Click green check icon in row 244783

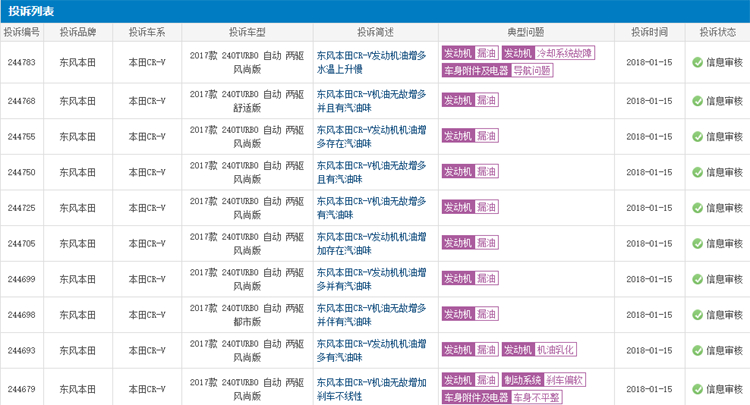point(697,63)
